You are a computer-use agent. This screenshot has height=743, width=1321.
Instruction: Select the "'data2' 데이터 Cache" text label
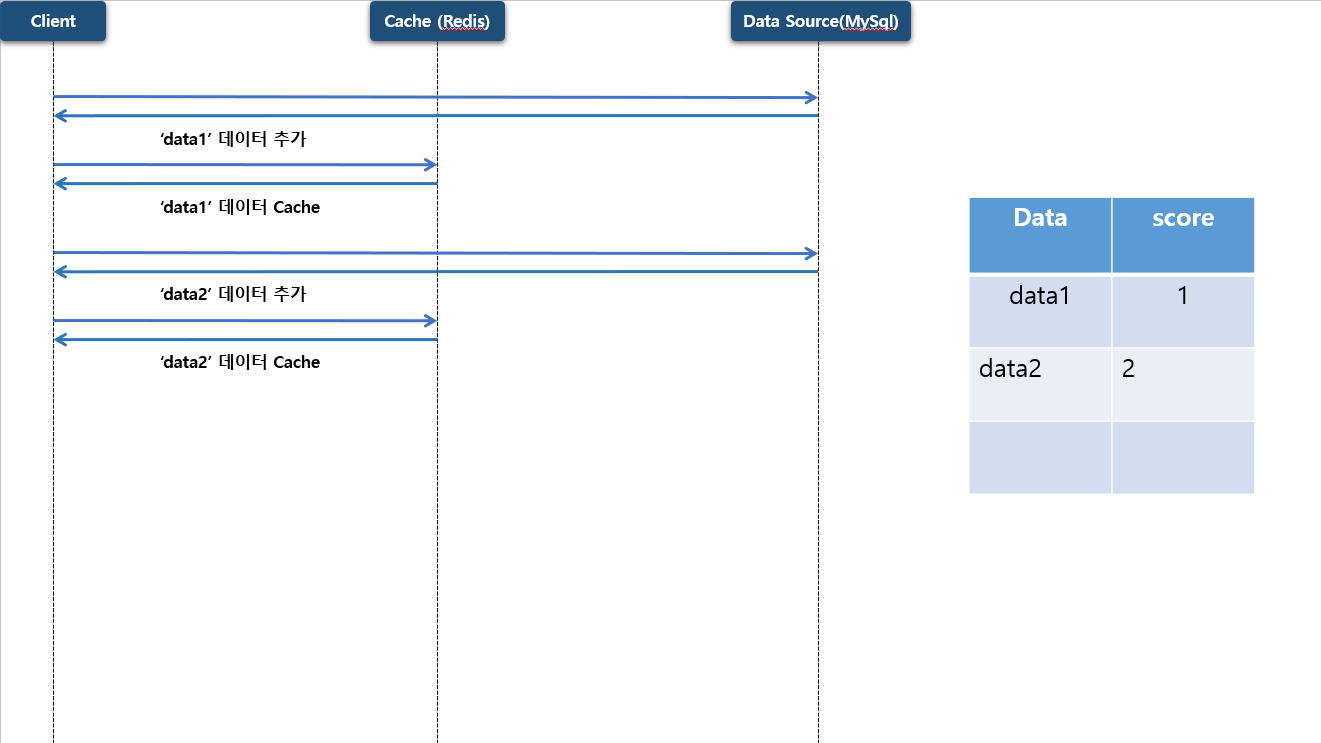(240, 362)
